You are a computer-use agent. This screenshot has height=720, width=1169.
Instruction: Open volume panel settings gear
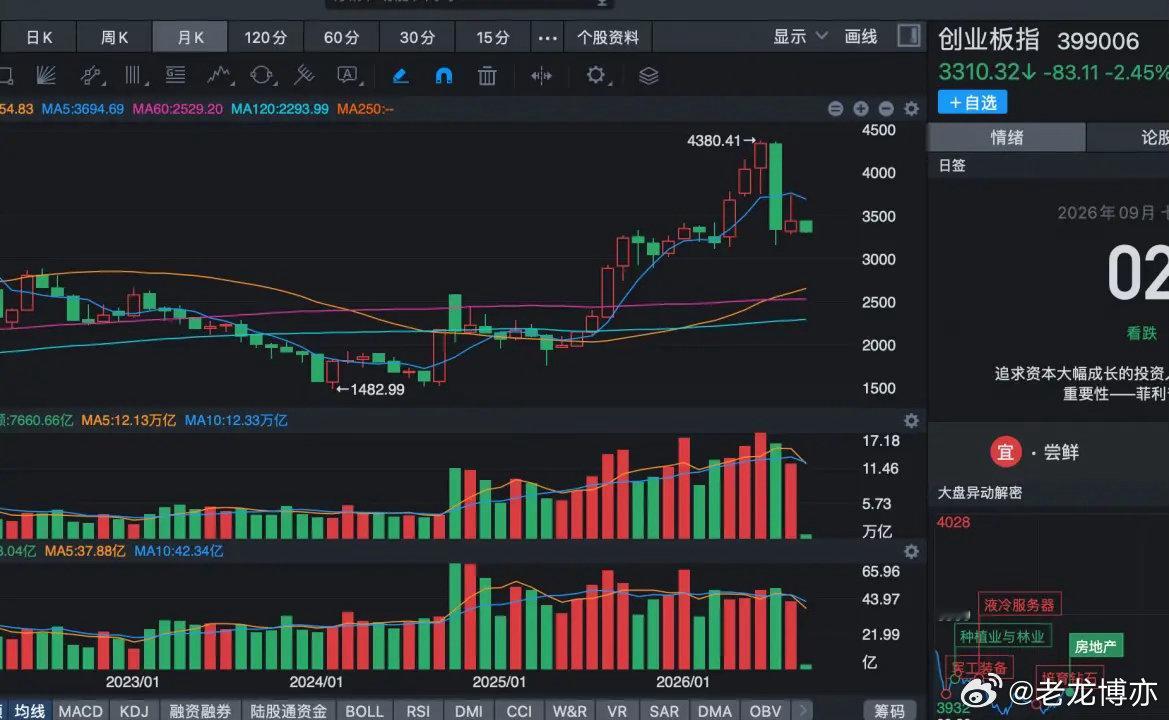(911, 552)
